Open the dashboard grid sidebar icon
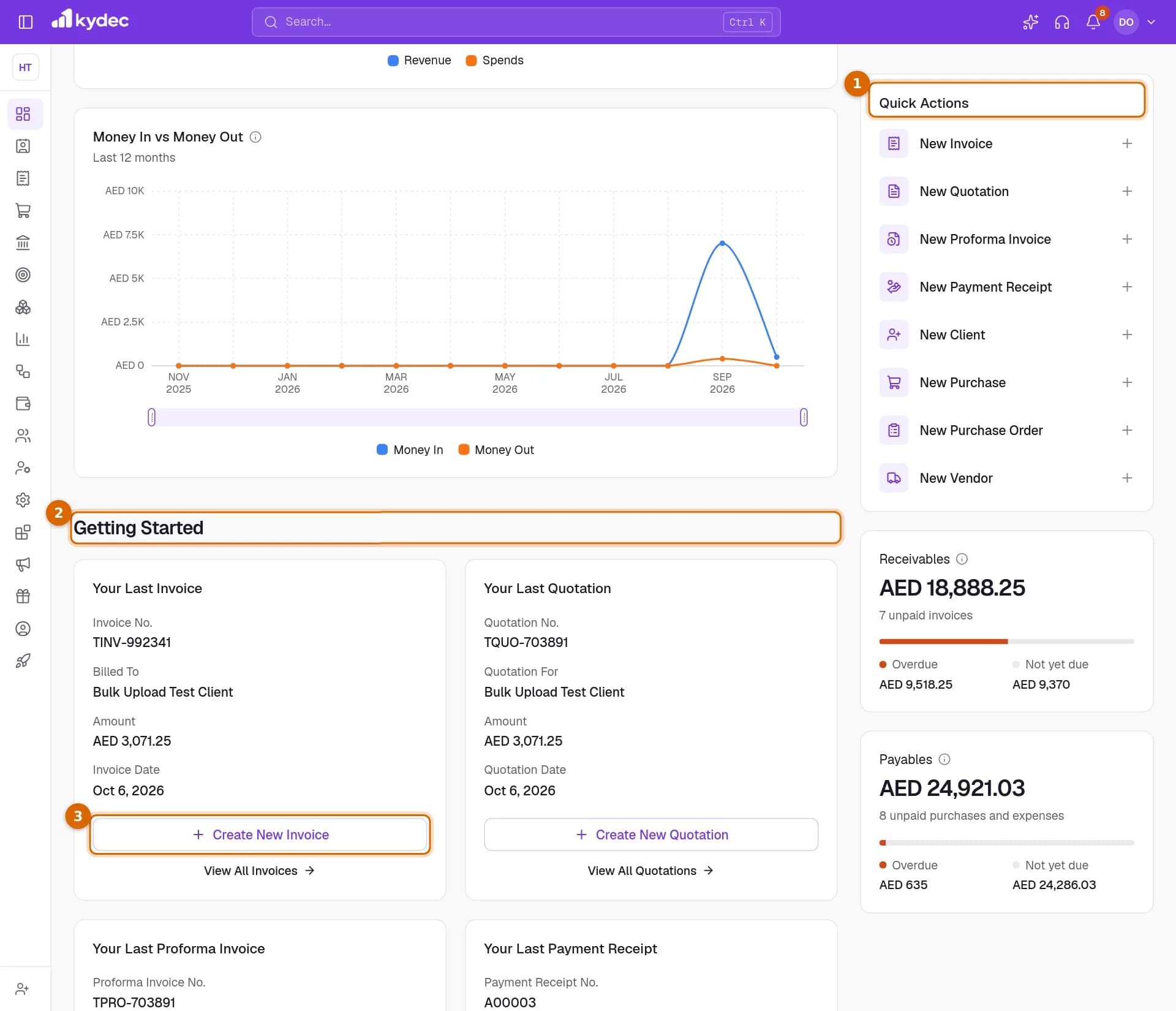 coord(23,114)
